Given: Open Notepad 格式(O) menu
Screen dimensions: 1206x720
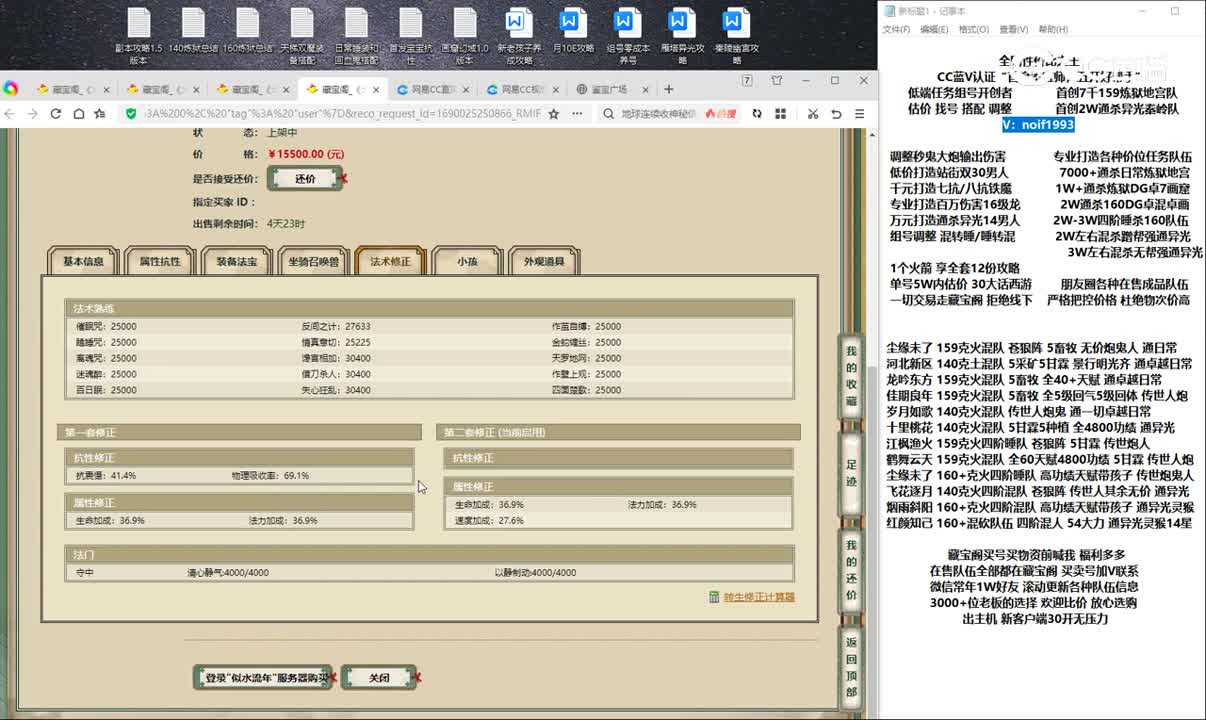Looking at the screenshot, I should click(x=973, y=30).
